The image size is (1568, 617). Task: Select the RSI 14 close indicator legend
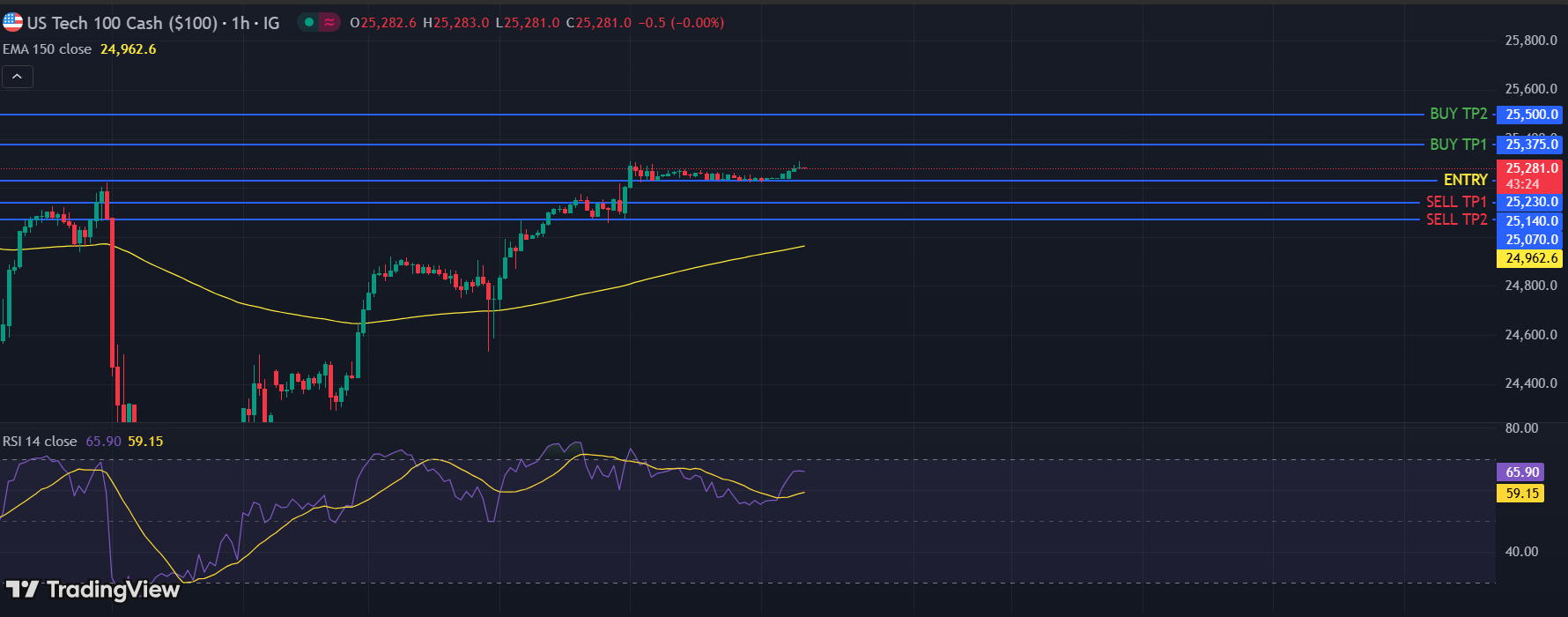pyautogui.click(x=40, y=441)
